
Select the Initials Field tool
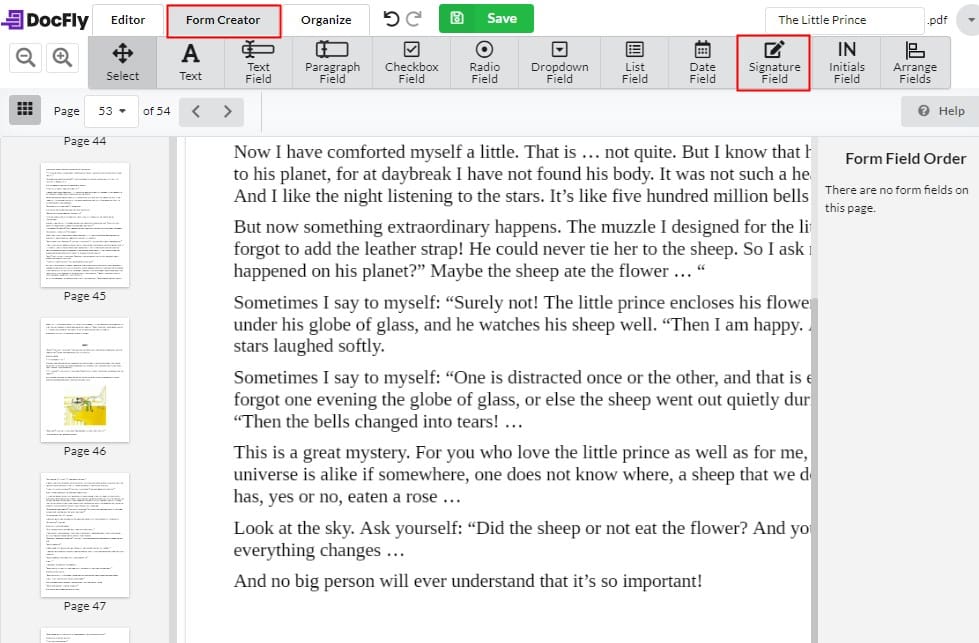(x=846, y=62)
